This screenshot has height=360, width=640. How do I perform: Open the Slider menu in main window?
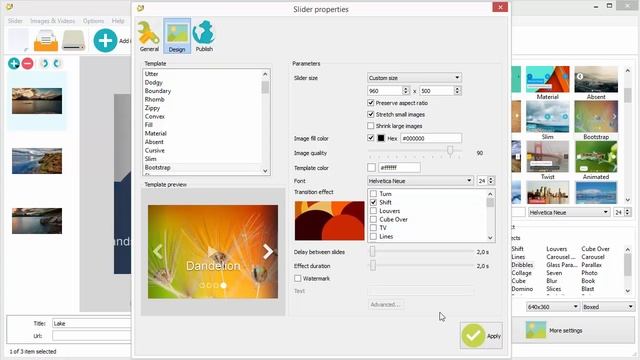click(15, 21)
